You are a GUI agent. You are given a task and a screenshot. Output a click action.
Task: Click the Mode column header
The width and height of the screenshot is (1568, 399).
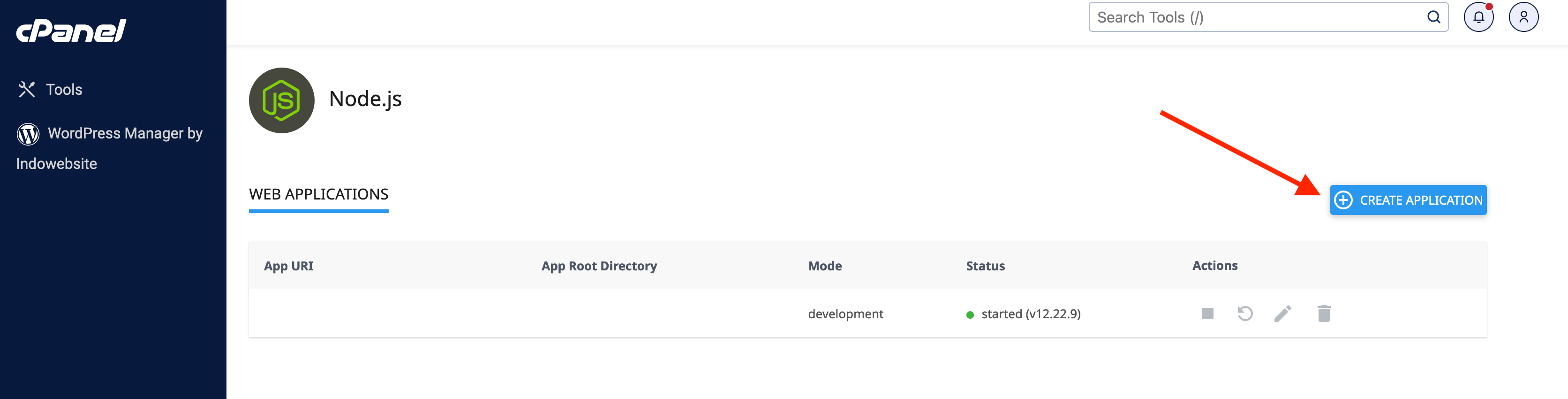[x=825, y=266]
